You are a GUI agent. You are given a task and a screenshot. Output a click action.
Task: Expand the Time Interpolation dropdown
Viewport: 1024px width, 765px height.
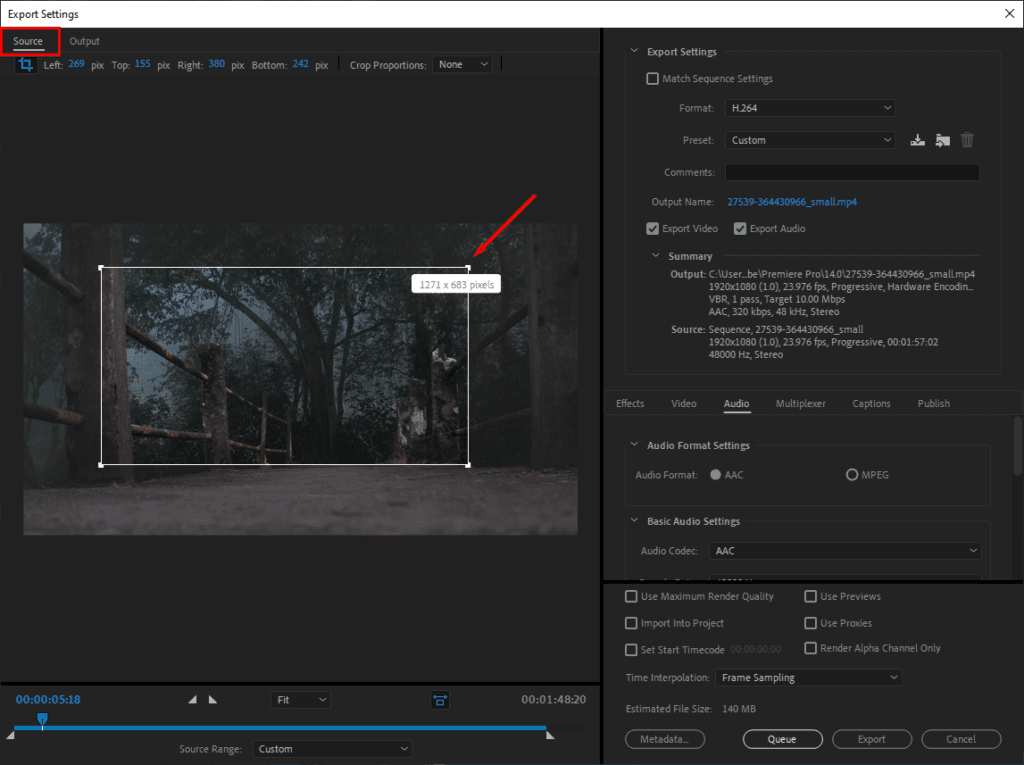[x=808, y=678]
